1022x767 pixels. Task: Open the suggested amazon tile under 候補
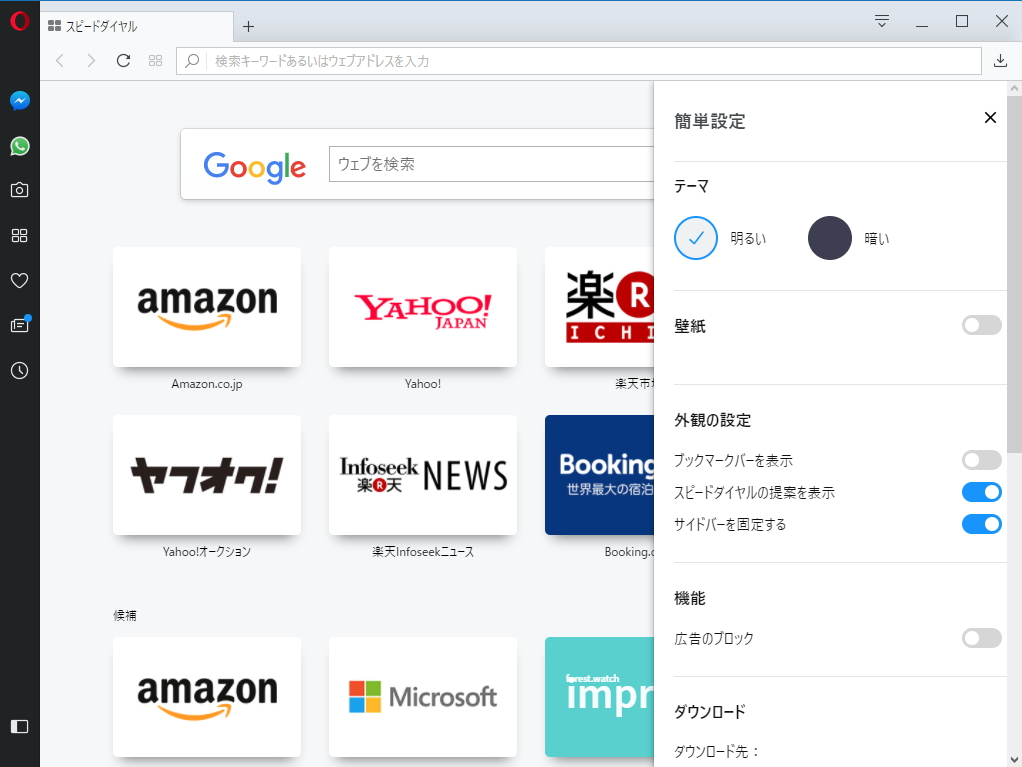pyautogui.click(x=207, y=697)
